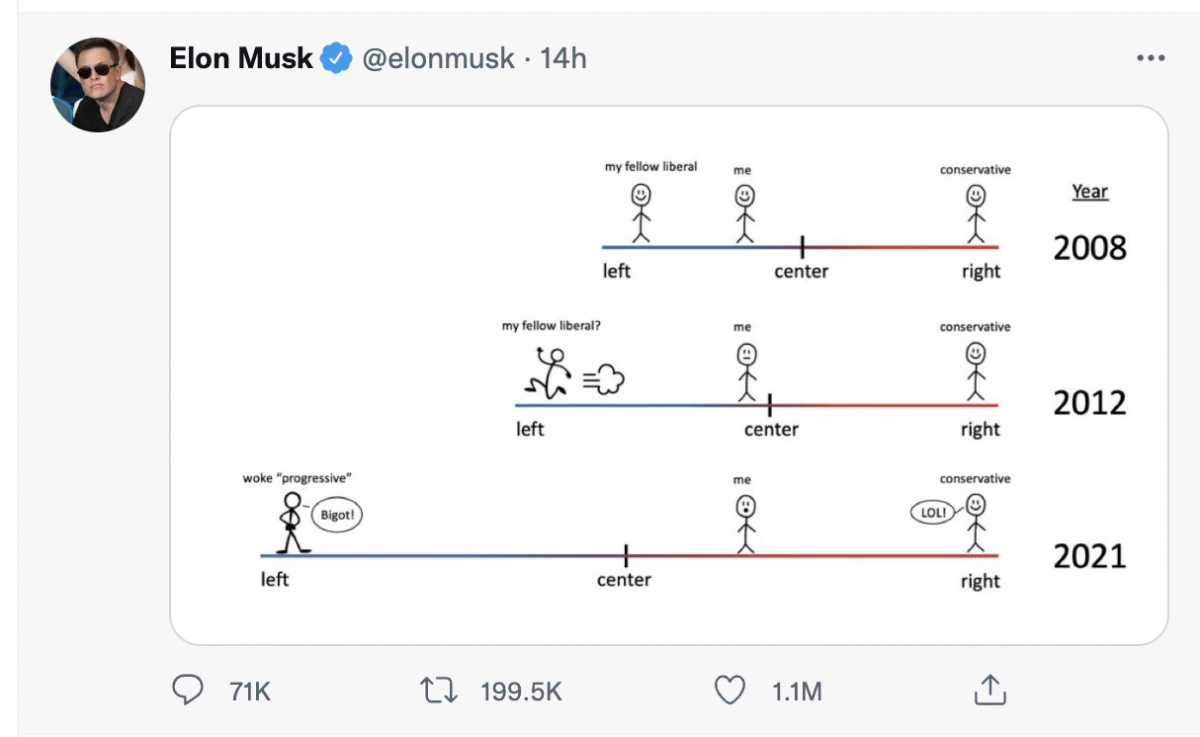Click the 2021 year label in the image

click(x=1089, y=556)
